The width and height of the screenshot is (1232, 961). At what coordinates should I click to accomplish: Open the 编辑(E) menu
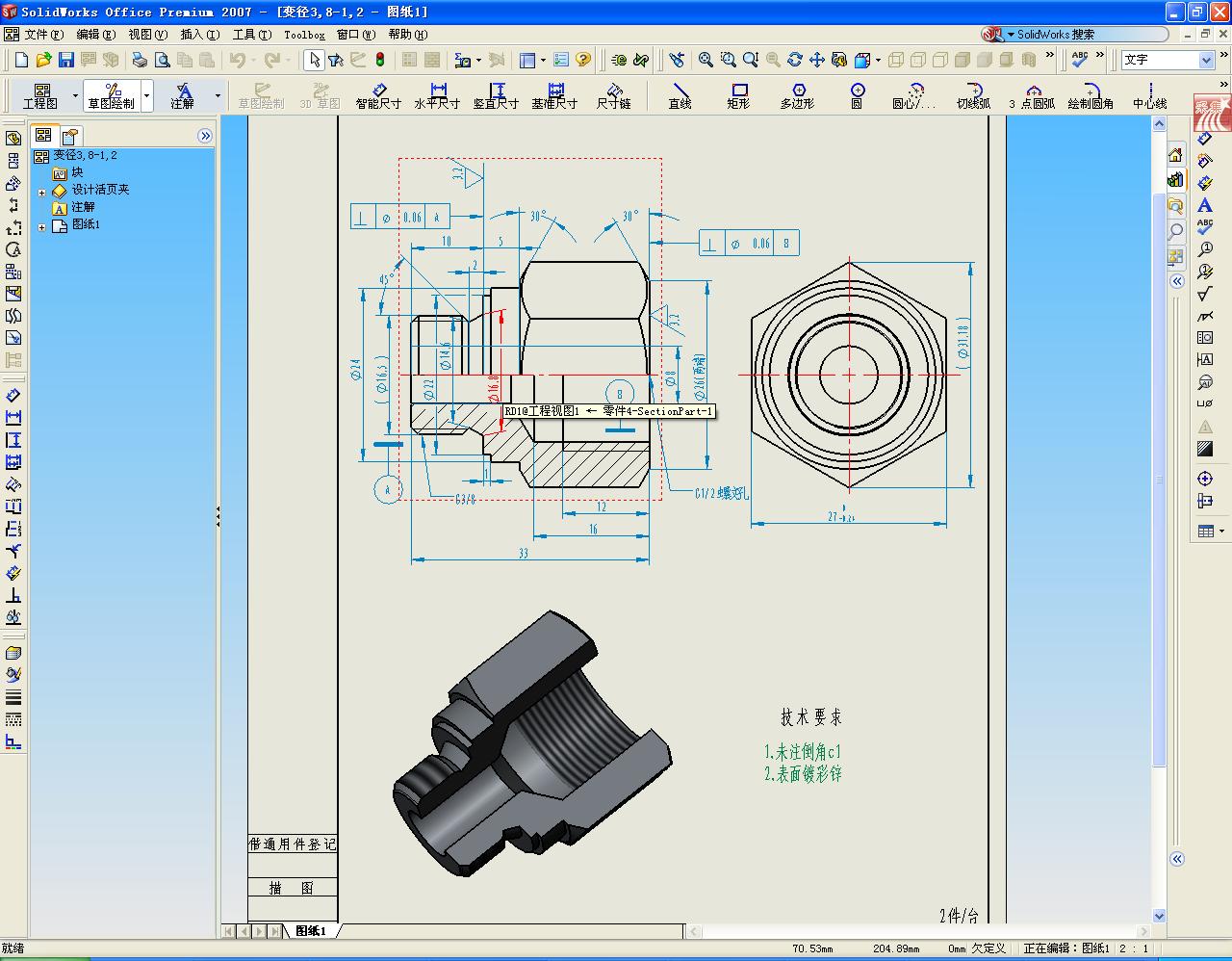click(x=95, y=35)
